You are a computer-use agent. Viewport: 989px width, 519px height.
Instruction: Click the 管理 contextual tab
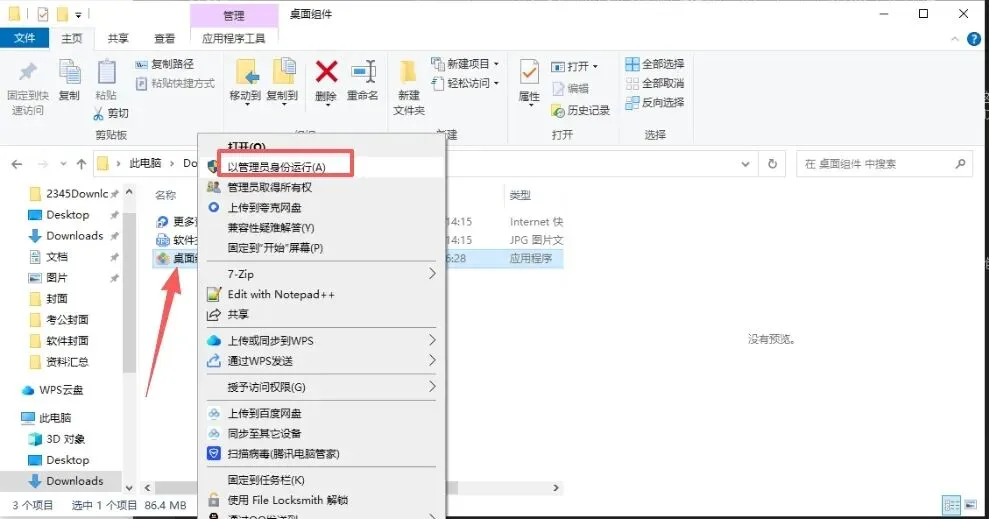(x=234, y=15)
